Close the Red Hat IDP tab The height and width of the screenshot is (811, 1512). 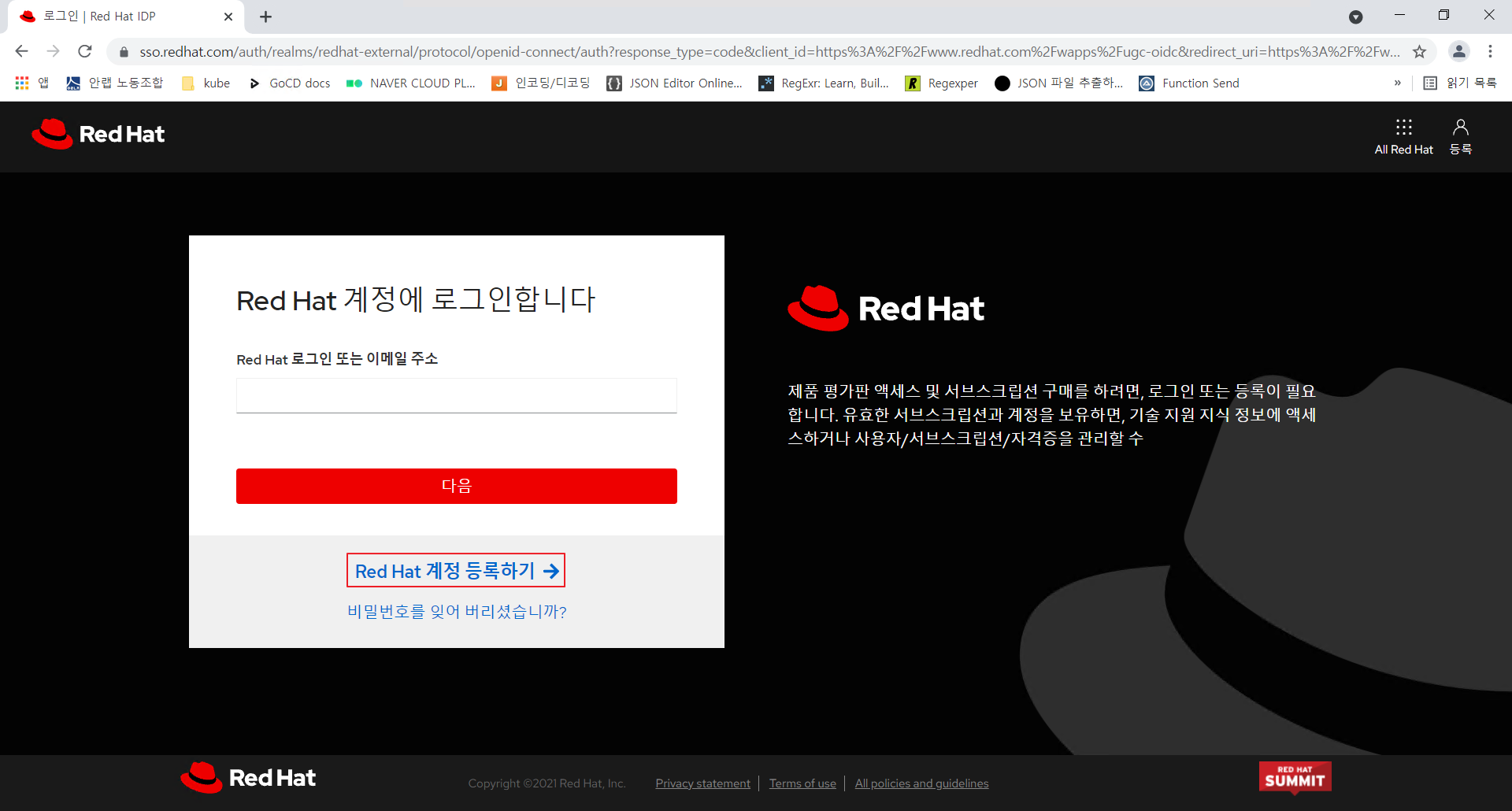tap(228, 17)
